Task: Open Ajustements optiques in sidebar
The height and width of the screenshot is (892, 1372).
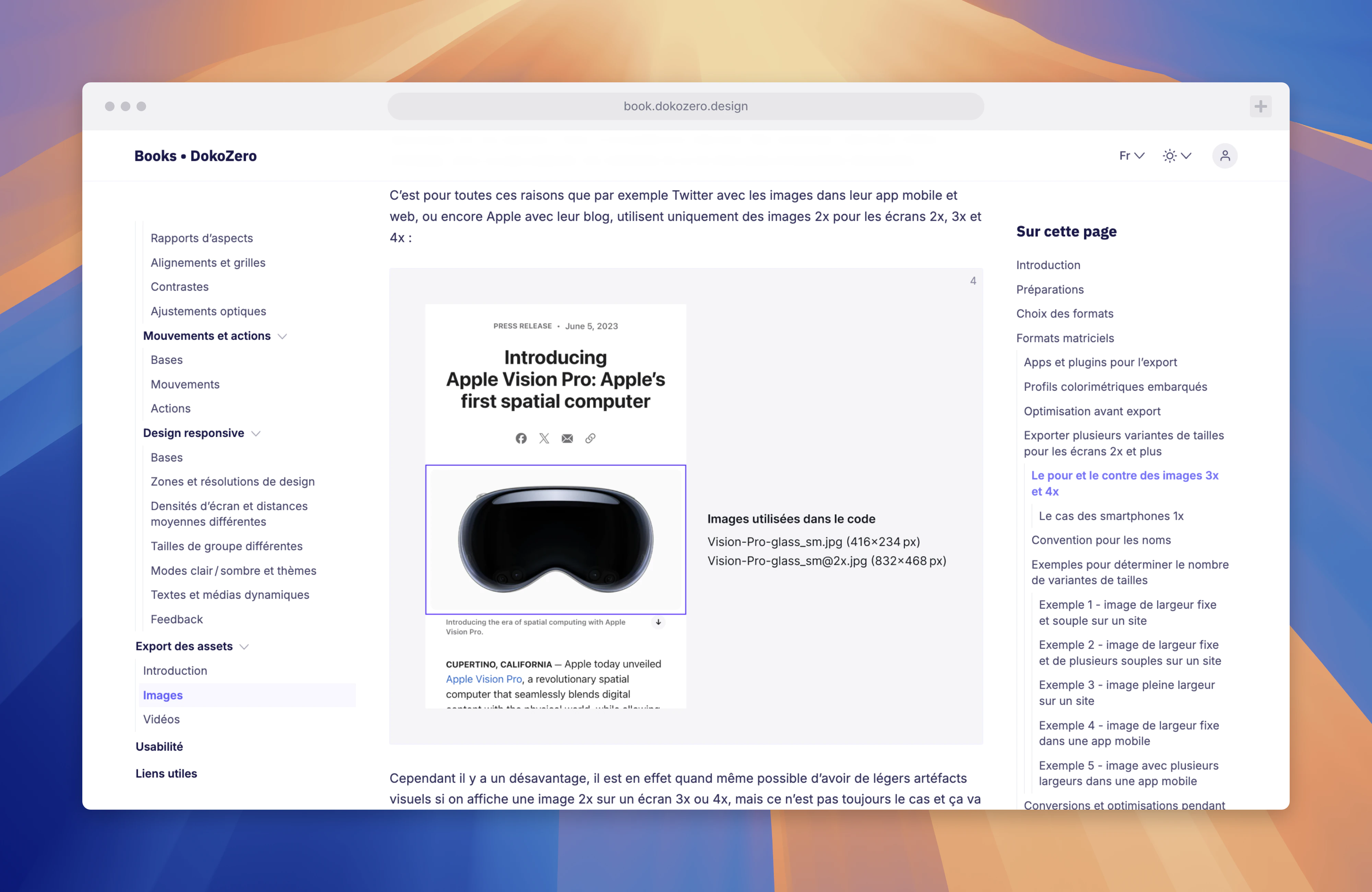Action: pos(209,312)
